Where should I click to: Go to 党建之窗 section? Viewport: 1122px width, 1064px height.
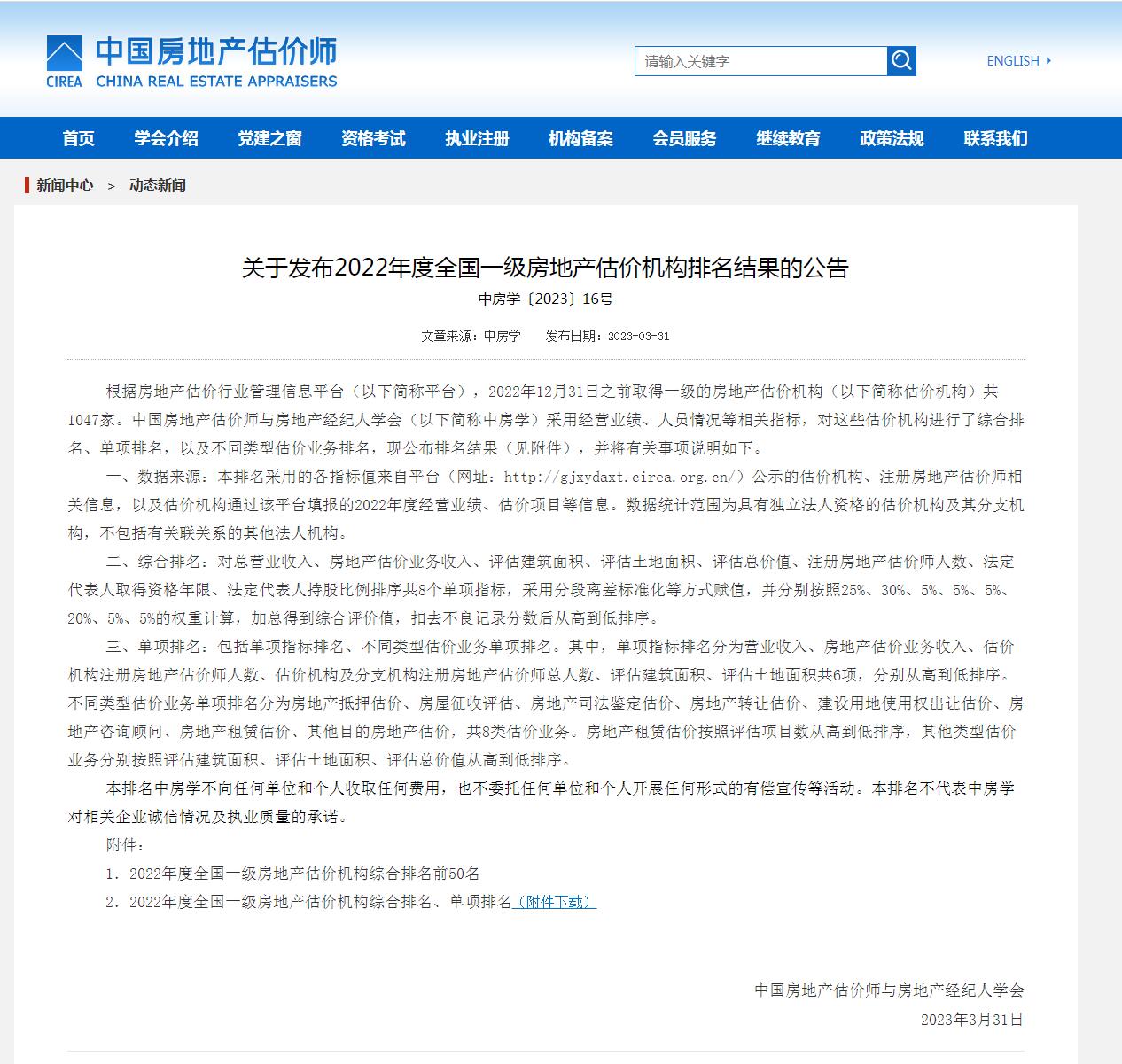269,138
